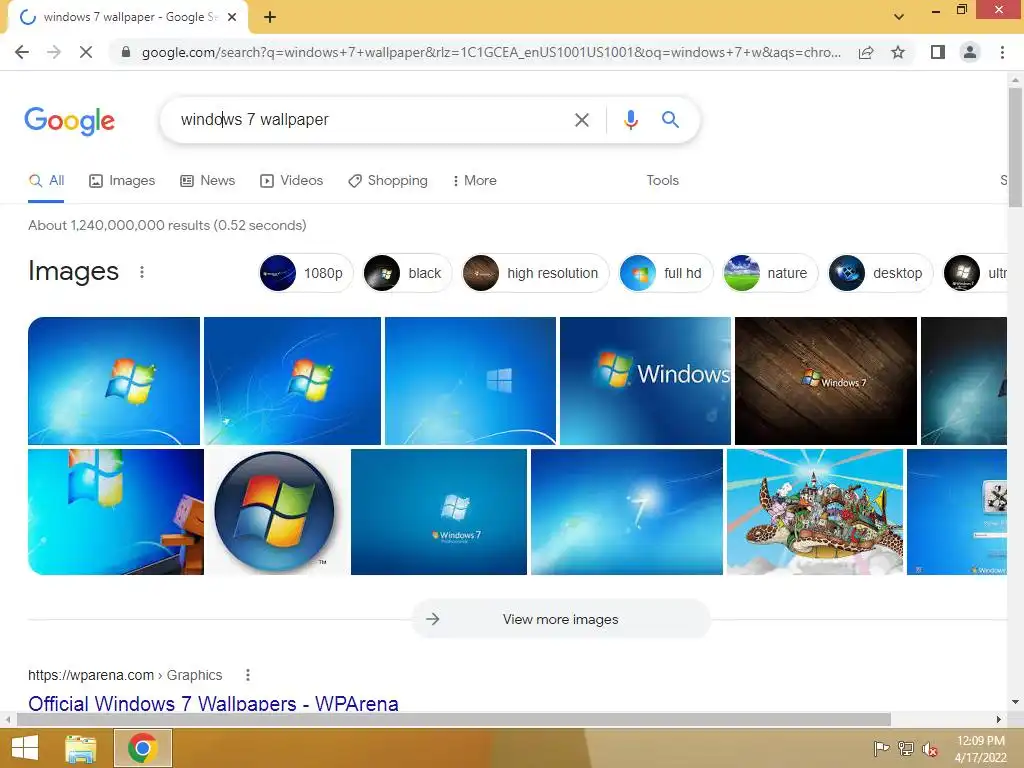Open the glowing 7 wallpaper thumbnail
This screenshot has height=768, width=1024.
point(627,512)
